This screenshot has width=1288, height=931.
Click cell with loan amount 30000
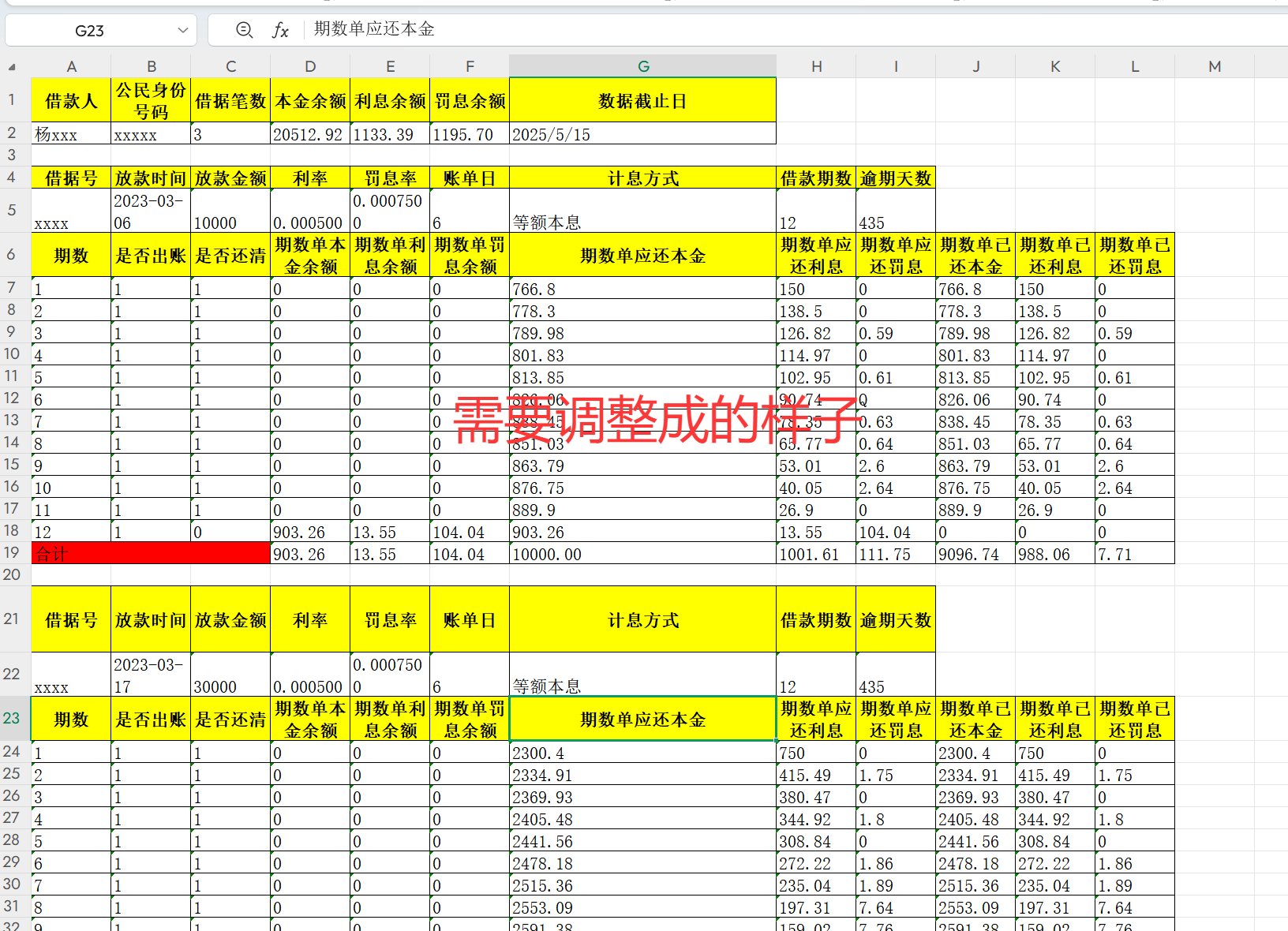[x=230, y=675]
